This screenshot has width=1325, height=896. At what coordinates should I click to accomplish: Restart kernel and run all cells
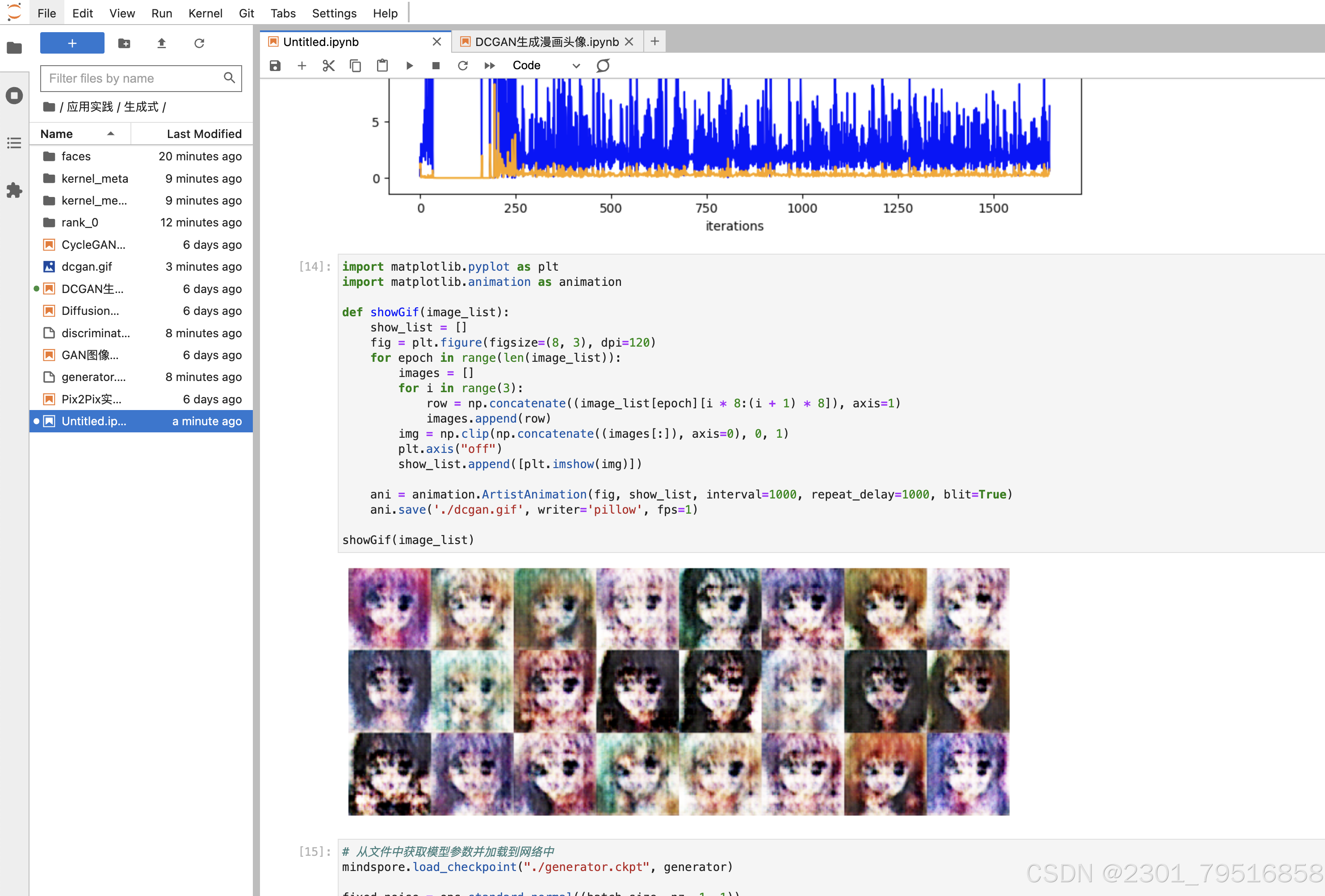click(x=489, y=66)
